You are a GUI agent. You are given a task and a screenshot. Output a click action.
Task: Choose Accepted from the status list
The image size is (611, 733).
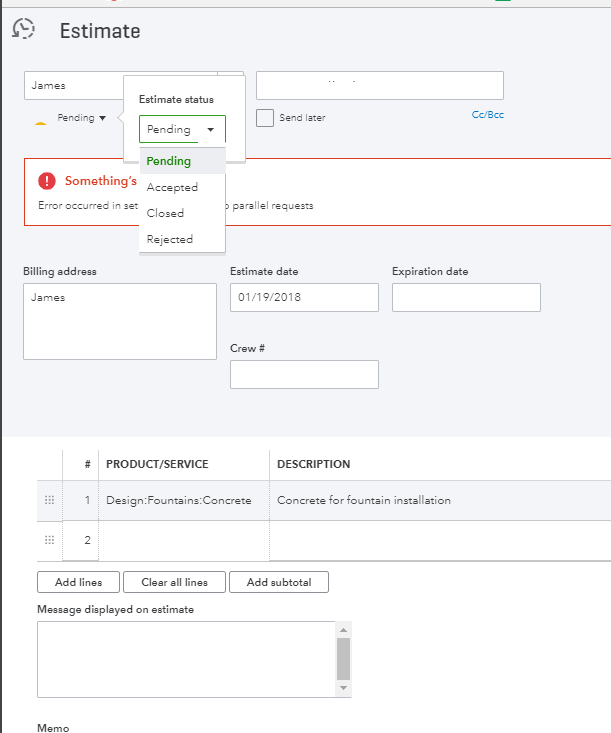click(172, 187)
